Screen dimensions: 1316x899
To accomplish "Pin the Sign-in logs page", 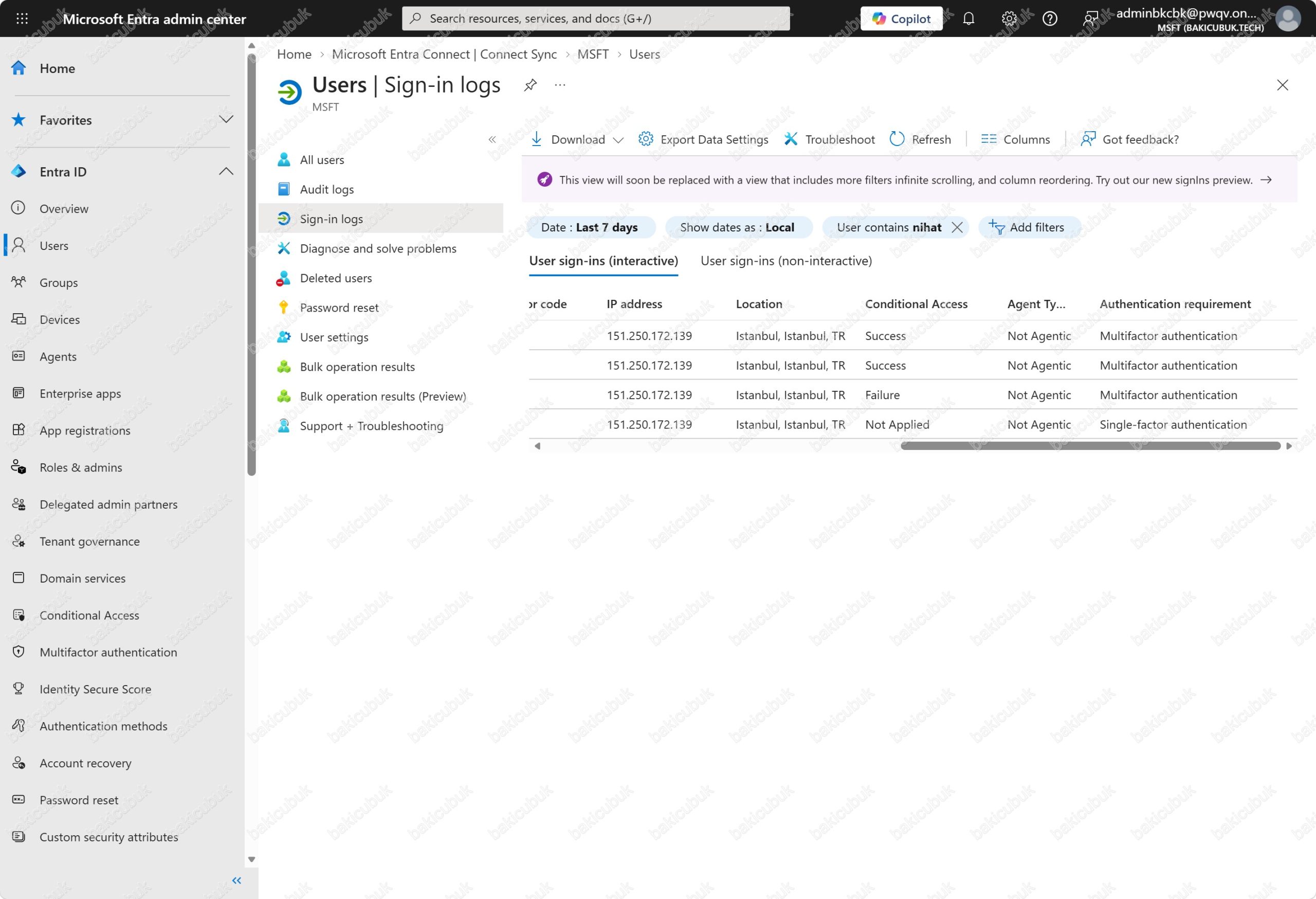I will pos(530,85).
